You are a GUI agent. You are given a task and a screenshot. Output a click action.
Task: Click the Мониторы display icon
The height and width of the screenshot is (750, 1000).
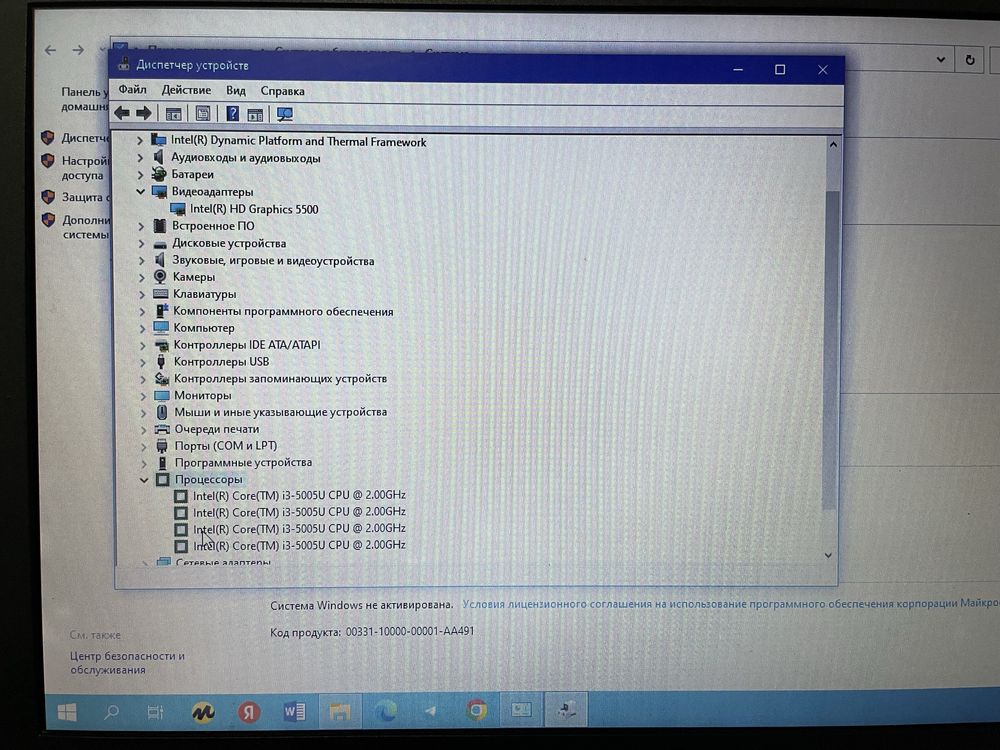tap(162, 395)
